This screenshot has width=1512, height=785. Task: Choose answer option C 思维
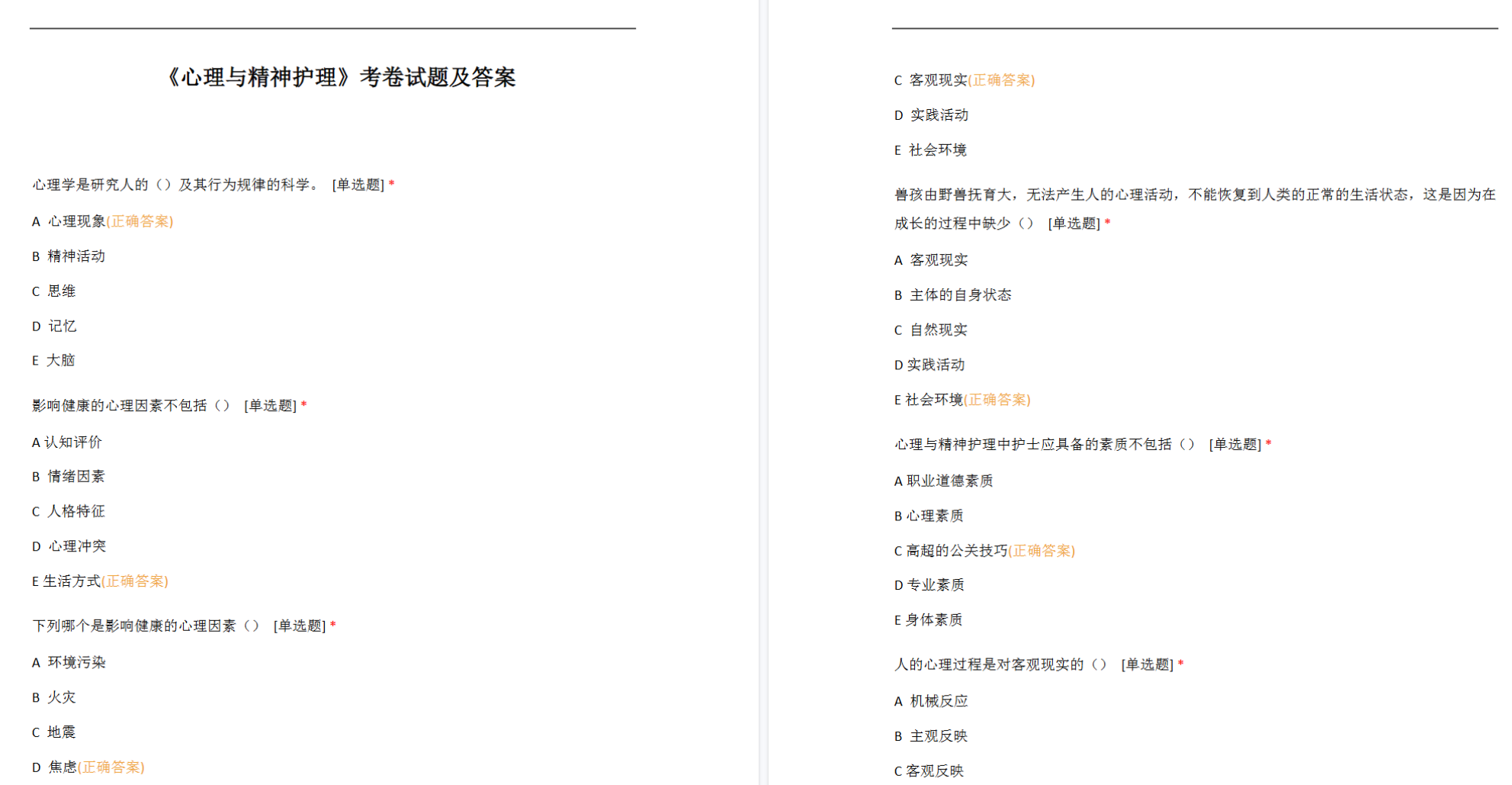pyautogui.click(x=61, y=291)
